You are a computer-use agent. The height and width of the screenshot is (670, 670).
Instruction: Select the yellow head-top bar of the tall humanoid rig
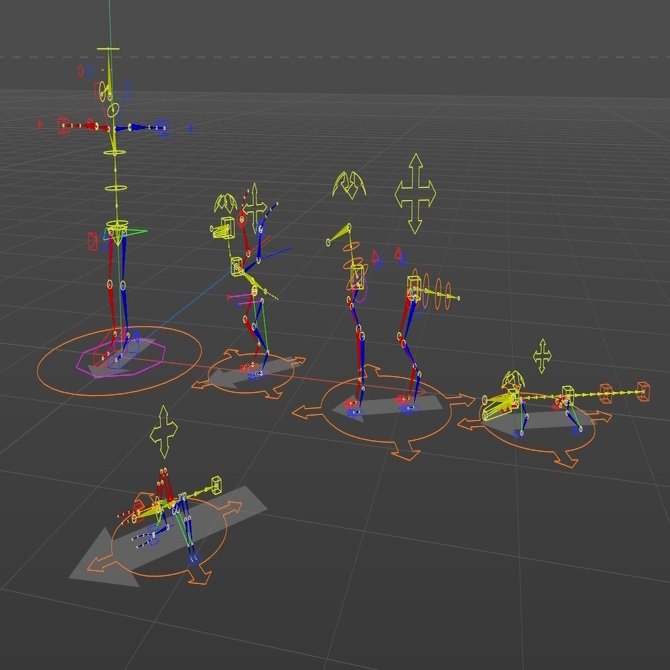click(x=108, y=49)
